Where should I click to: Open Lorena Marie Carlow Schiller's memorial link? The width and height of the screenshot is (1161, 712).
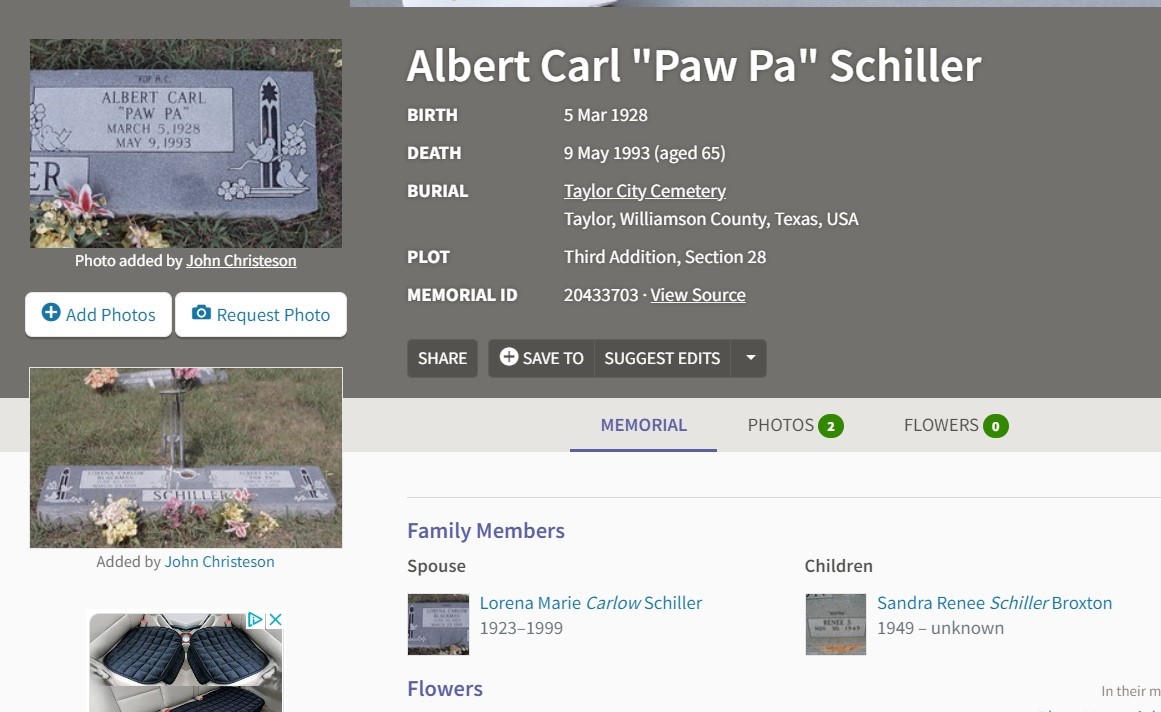[591, 603]
